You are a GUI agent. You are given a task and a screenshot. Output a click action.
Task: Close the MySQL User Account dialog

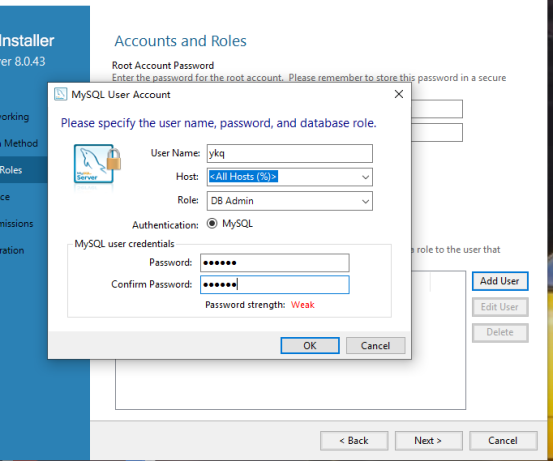tap(399, 94)
